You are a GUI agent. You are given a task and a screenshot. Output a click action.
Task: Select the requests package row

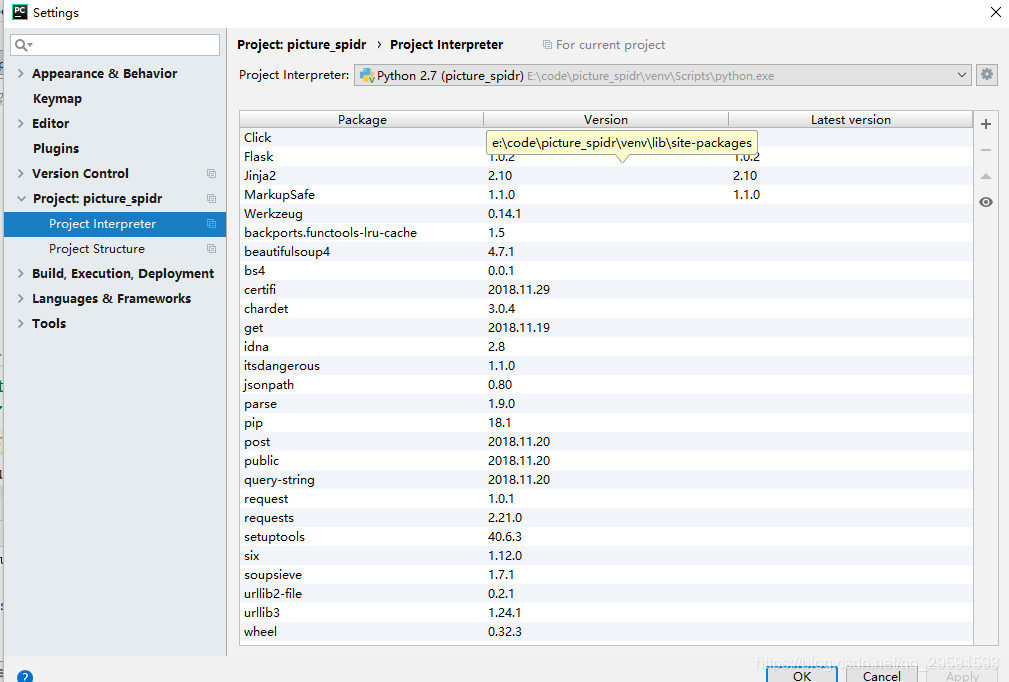coord(606,517)
